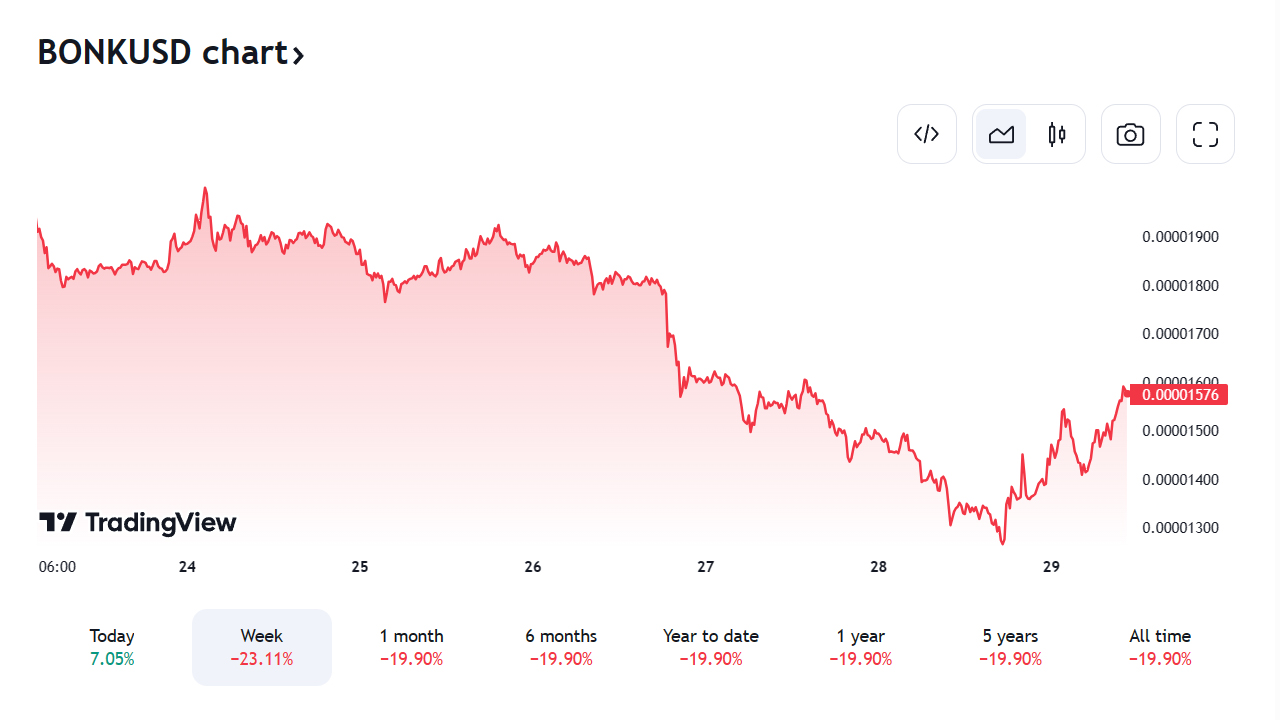Select the Week time range
Screen dimensions: 1280x720
pos(261,647)
